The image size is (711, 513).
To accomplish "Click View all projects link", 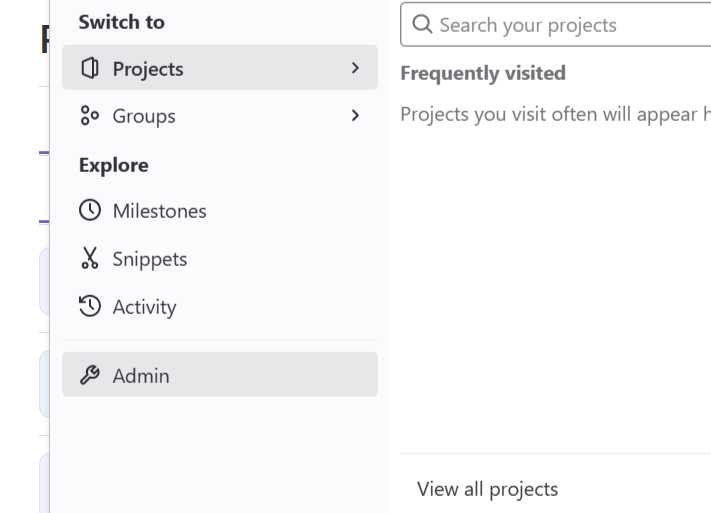I will [487, 489].
